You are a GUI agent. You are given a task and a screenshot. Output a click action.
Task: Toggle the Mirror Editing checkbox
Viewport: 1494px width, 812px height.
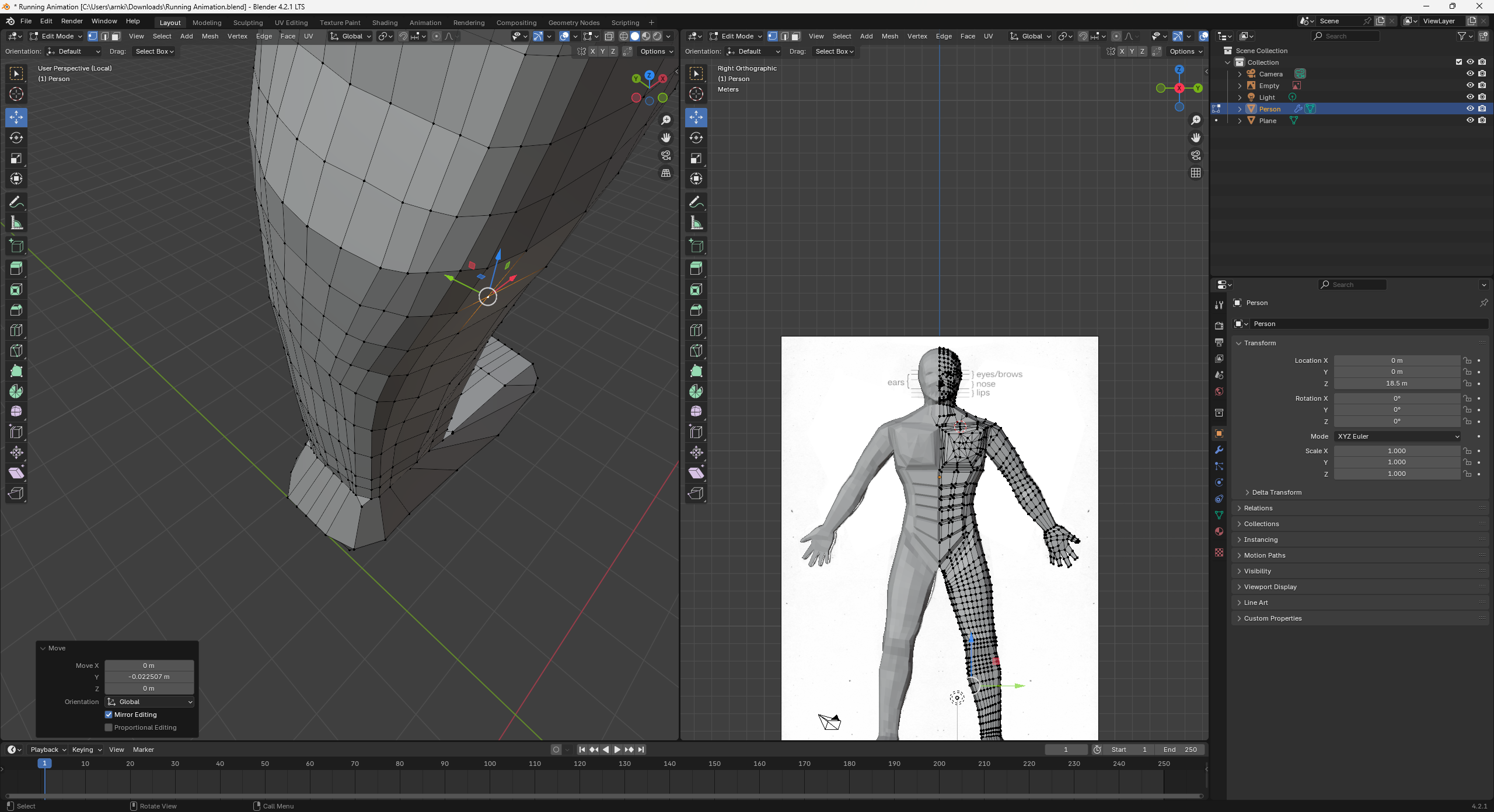click(109, 715)
